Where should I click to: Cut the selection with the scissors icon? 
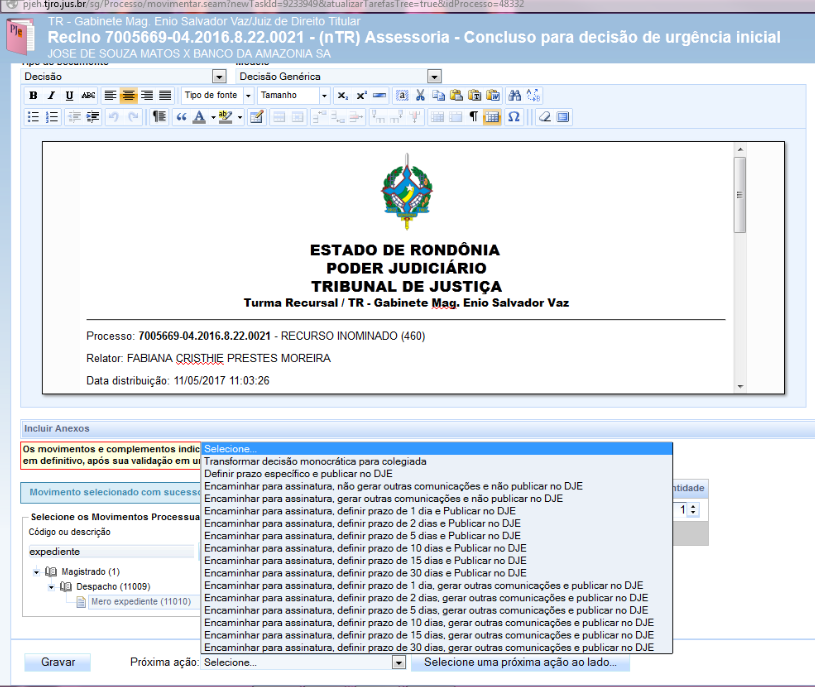coord(420,95)
